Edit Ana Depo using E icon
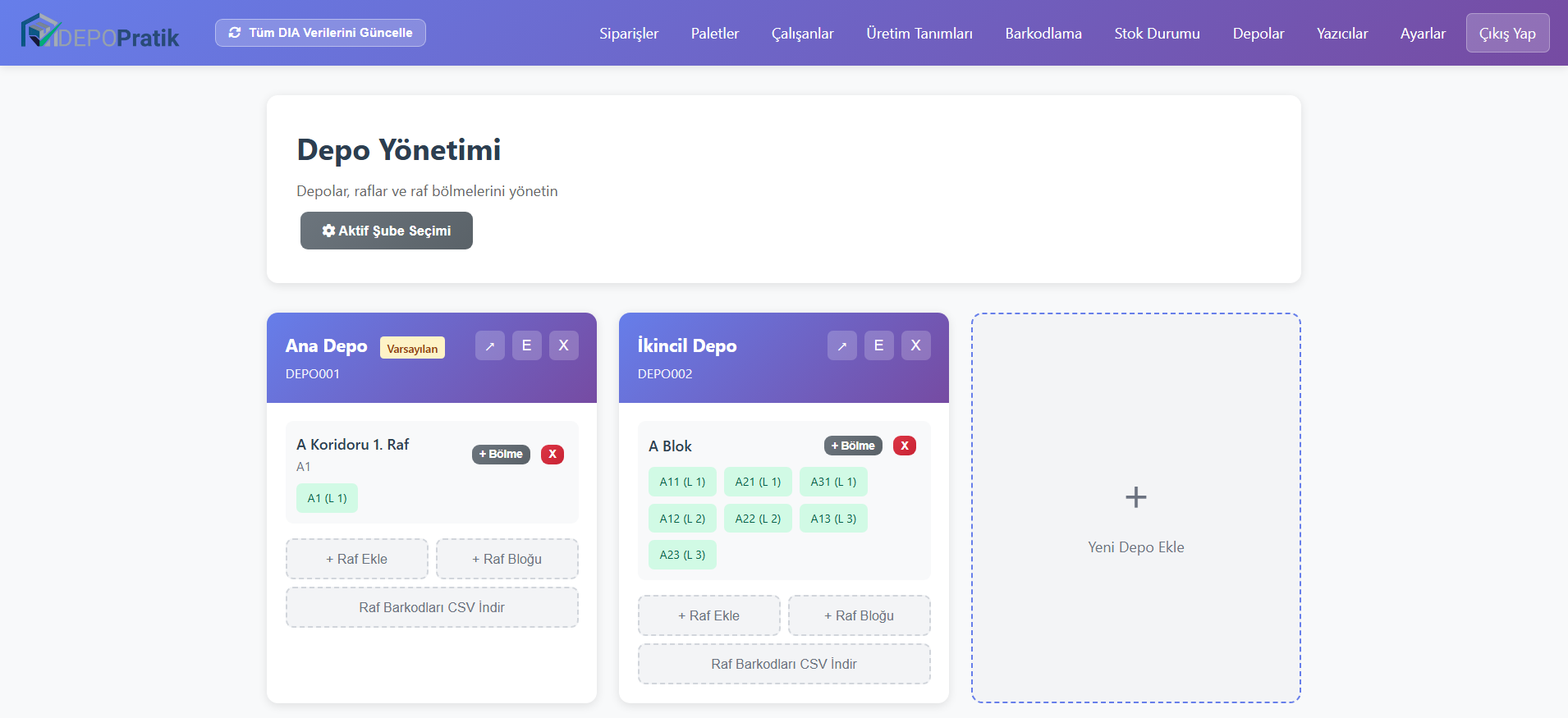This screenshot has width=1568, height=718. (x=526, y=345)
